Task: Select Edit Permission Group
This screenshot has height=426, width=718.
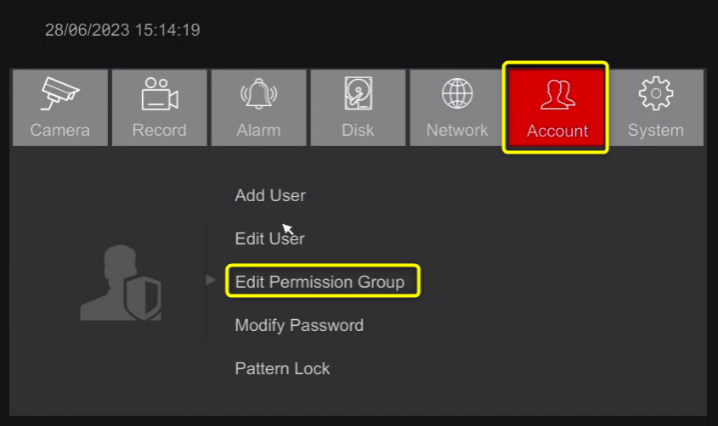Action: point(320,282)
